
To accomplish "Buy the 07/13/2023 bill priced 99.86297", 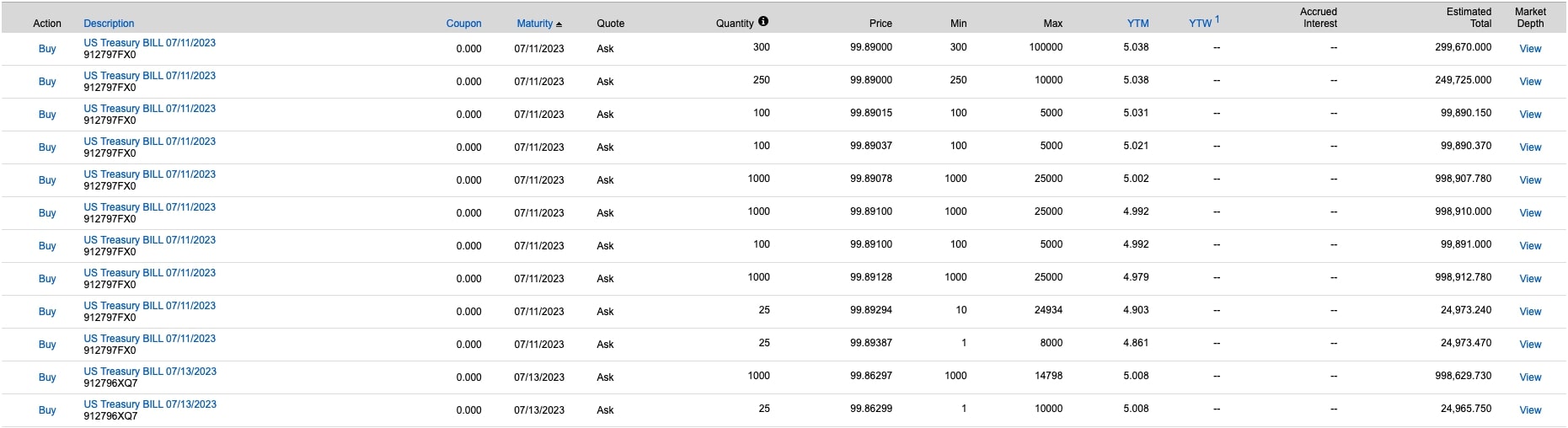I will point(47,377).
